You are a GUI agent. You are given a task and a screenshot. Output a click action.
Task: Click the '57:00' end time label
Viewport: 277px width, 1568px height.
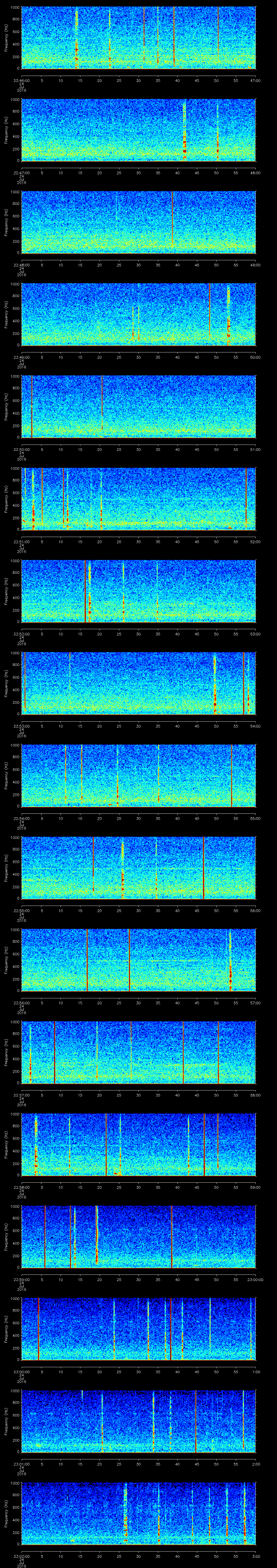point(255,1003)
